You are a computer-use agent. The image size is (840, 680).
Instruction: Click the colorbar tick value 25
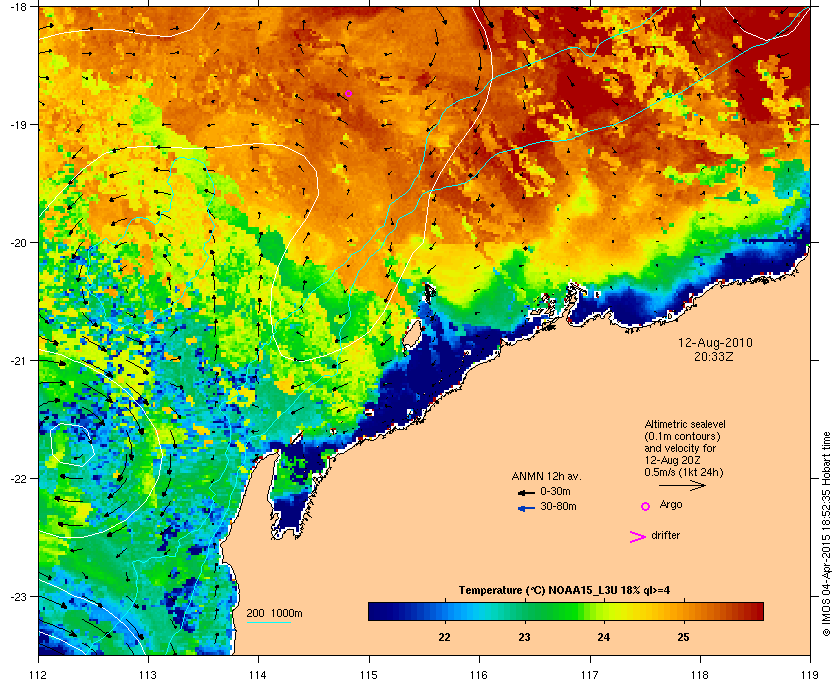click(x=683, y=637)
